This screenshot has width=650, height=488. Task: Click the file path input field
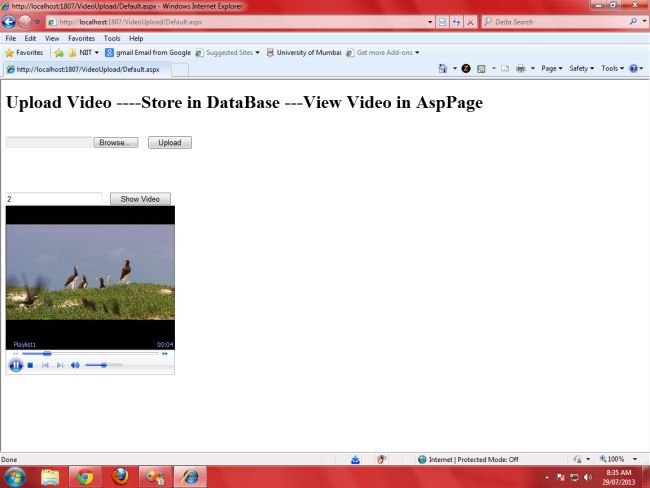(x=49, y=142)
